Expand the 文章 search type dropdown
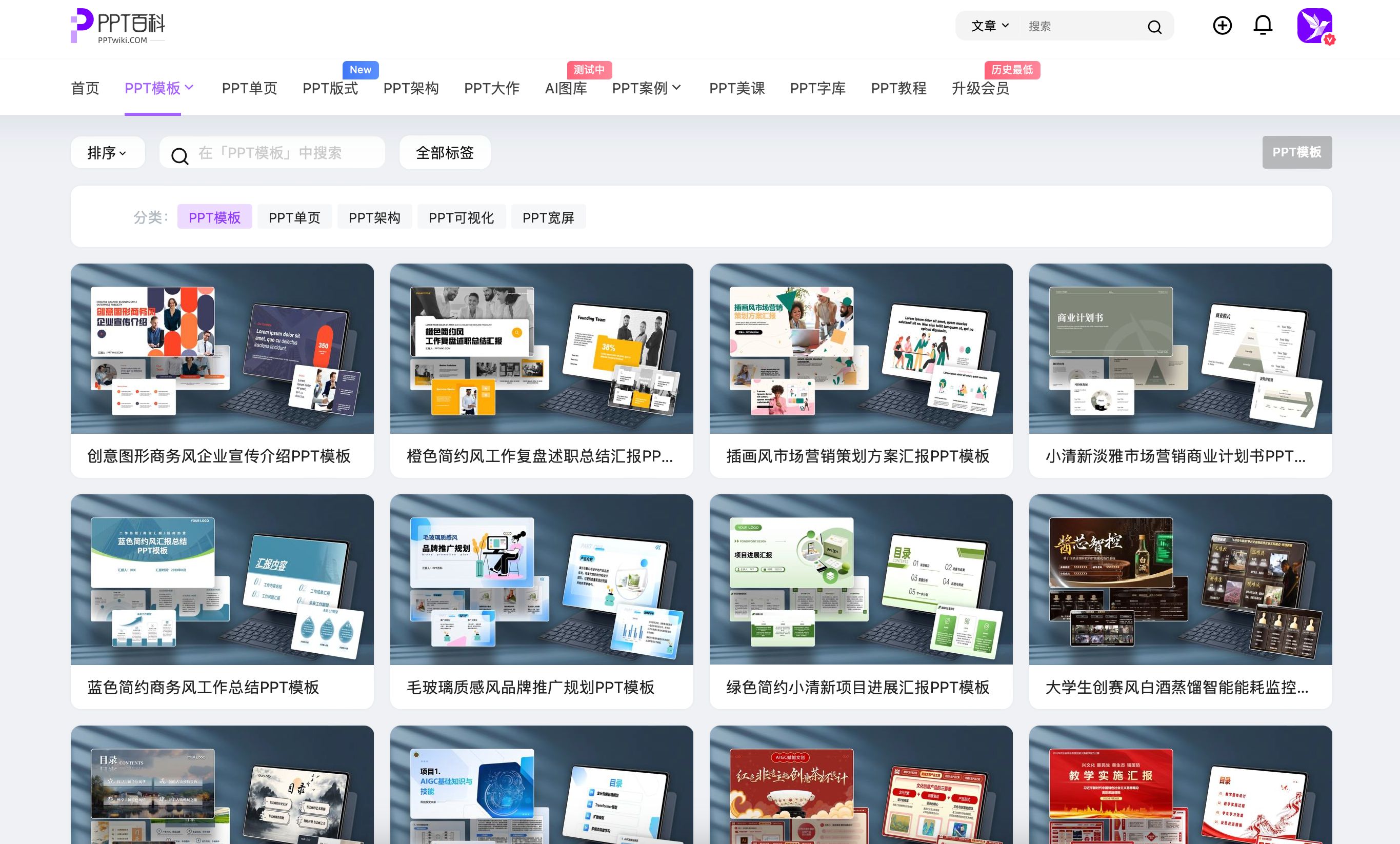This screenshot has width=1400, height=844. coord(990,26)
